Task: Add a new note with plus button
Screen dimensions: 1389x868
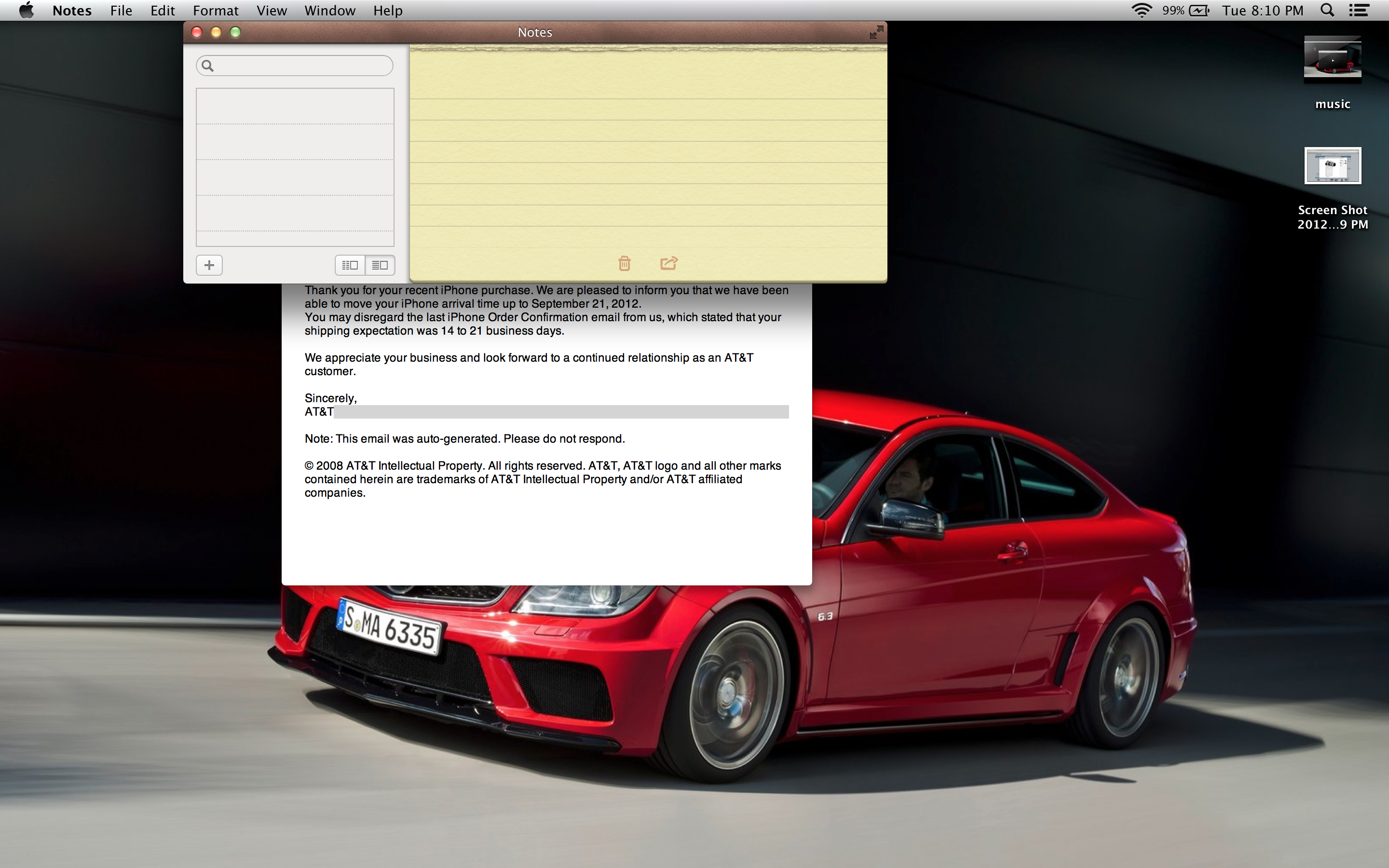Action: [209, 265]
